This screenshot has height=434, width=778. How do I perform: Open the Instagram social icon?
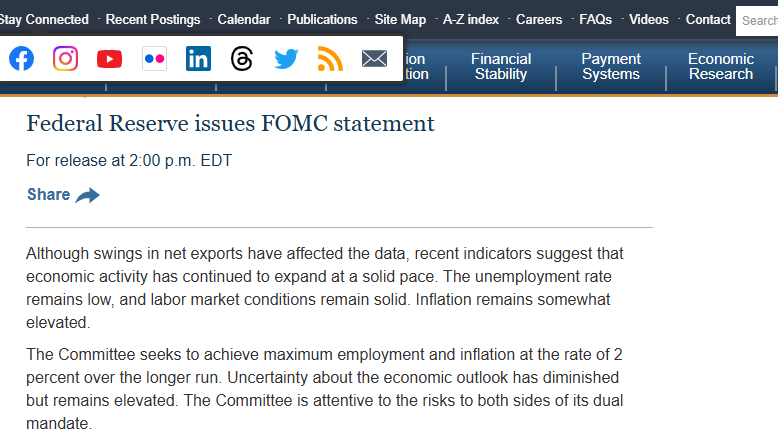pos(65,59)
